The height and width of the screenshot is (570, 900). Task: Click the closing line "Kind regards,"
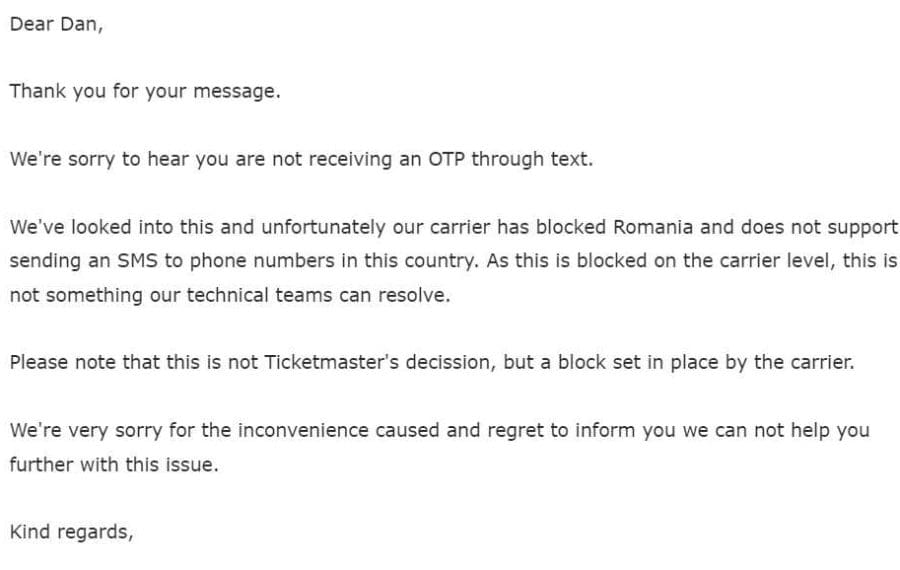[x=72, y=533]
